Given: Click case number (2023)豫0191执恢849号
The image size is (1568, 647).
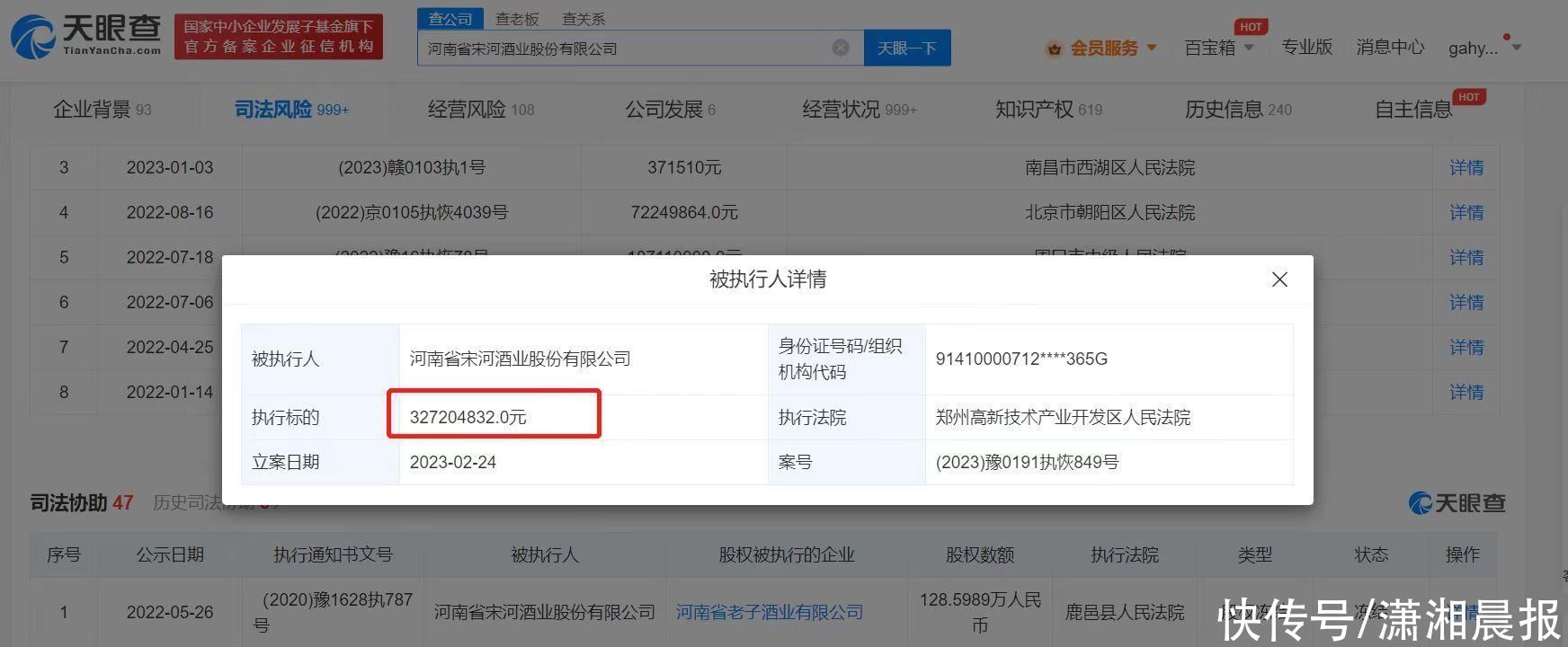Looking at the screenshot, I should pyautogui.click(x=1027, y=462).
